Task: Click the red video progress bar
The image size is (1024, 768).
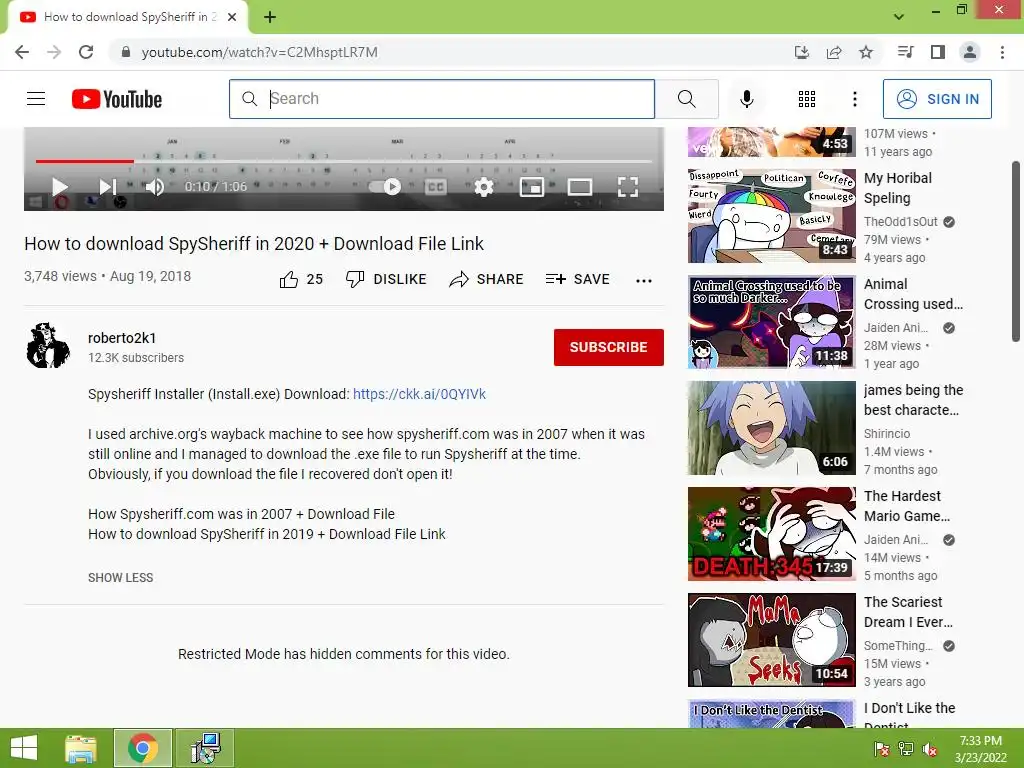Action: (85, 161)
